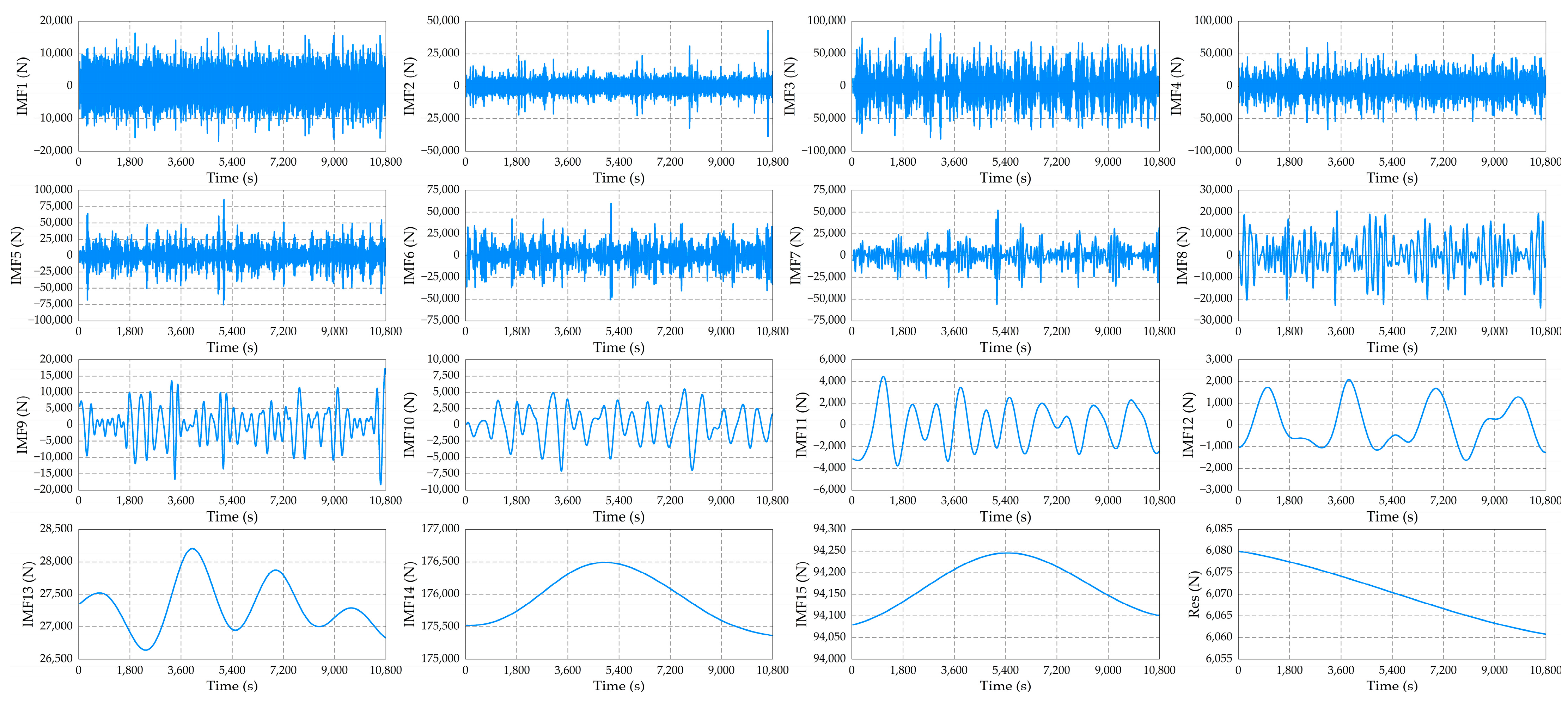Click the IMF10 signal plot area

(618, 424)
